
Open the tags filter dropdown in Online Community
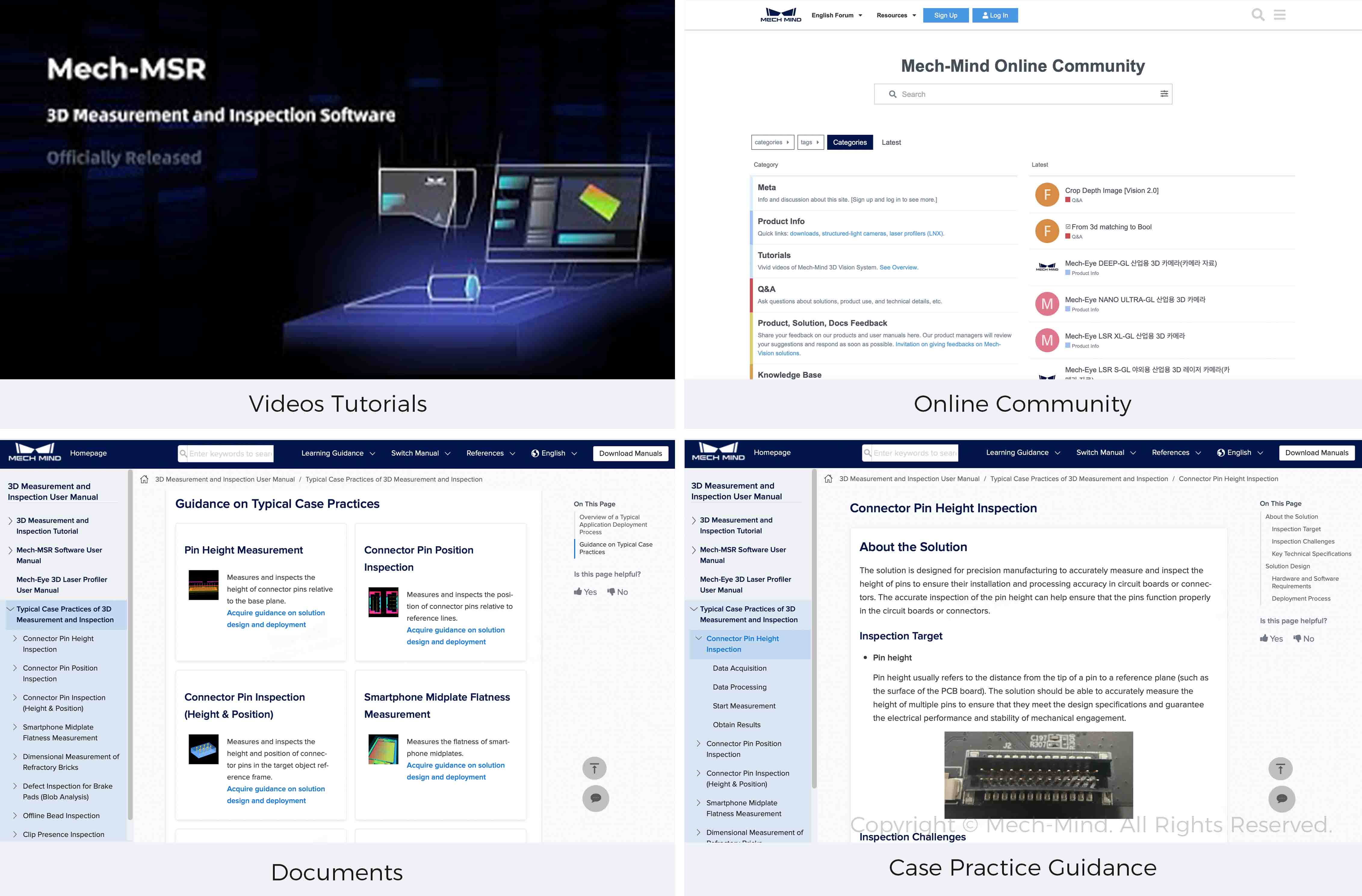(x=810, y=142)
